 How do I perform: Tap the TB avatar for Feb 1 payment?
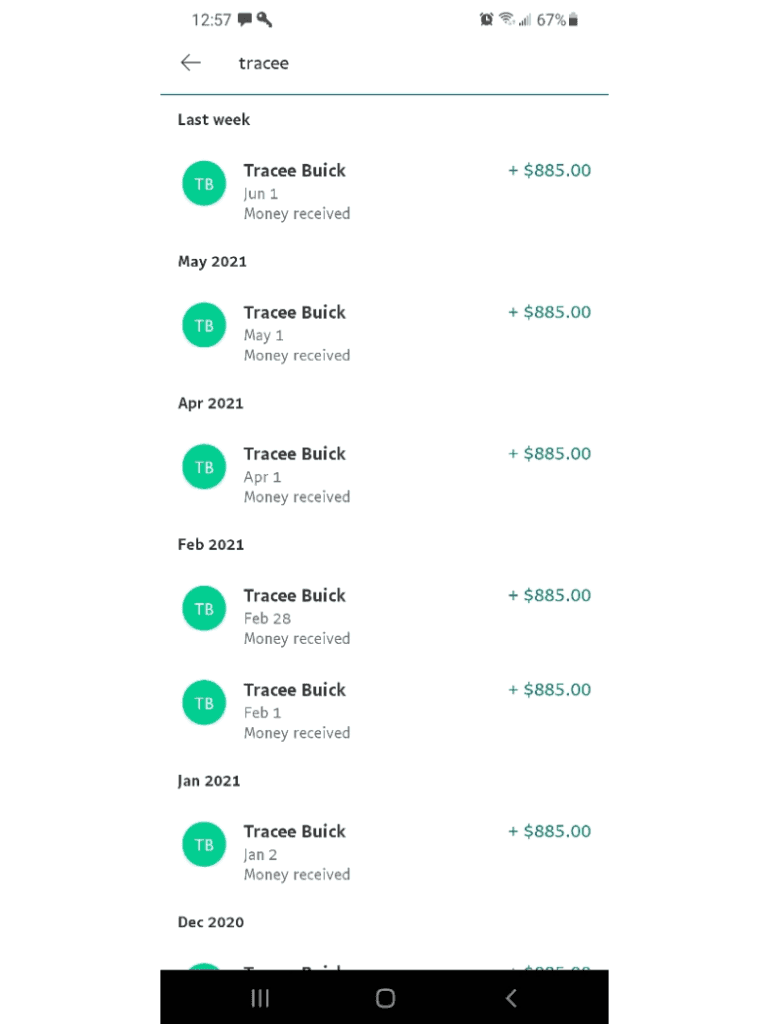(x=204, y=703)
